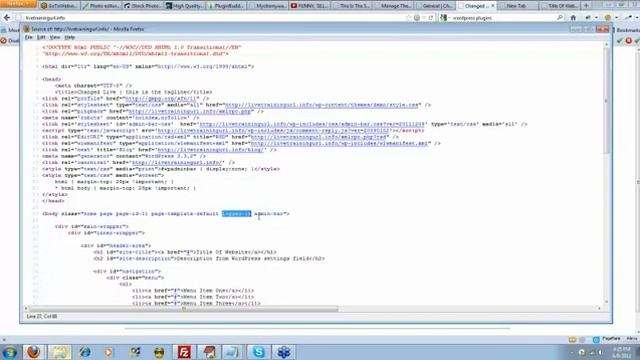Switch to the iStock Photo tab
The width and height of the screenshot is (640, 360).
(x=143, y=6)
